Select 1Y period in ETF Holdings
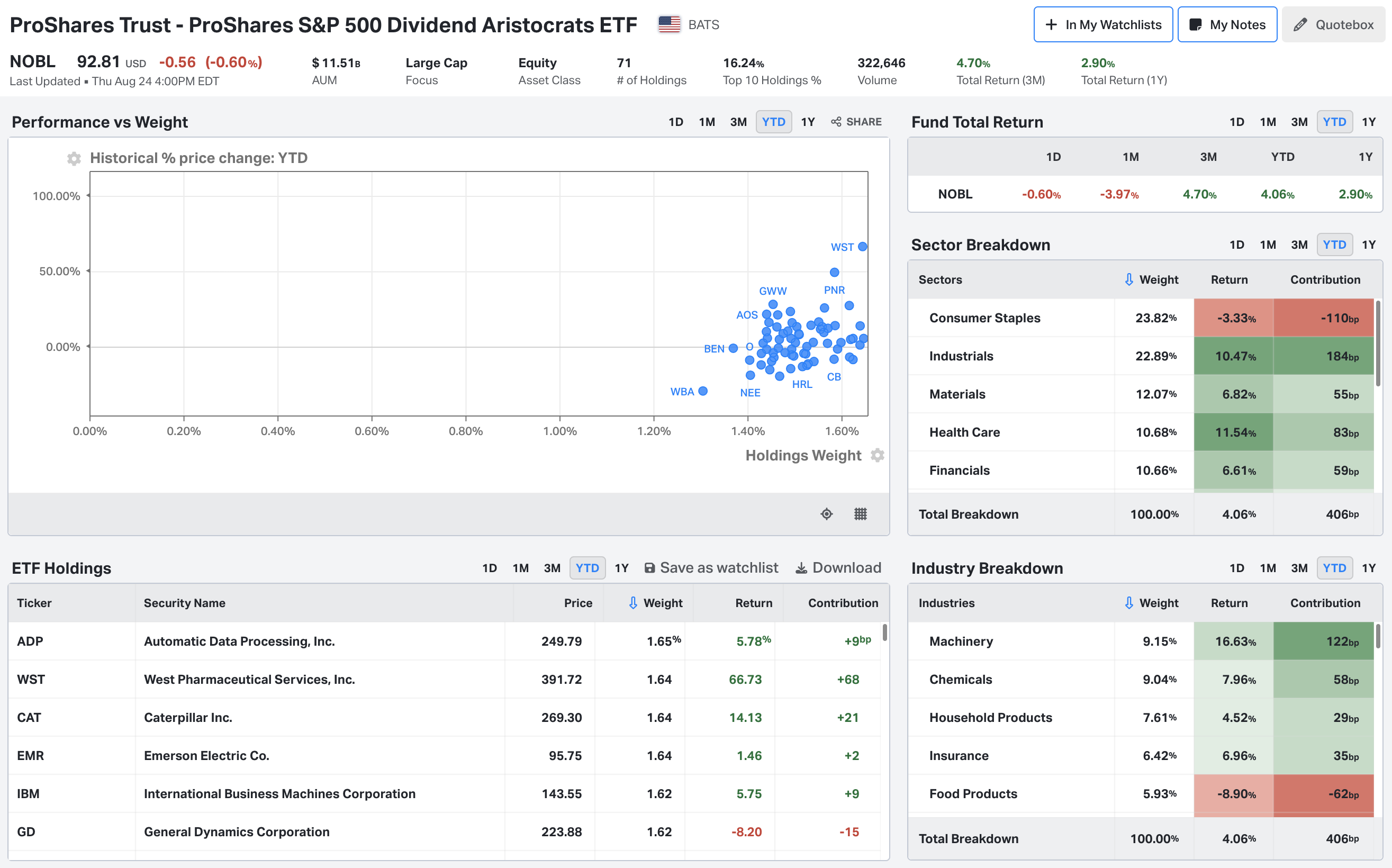 [x=622, y=568]
